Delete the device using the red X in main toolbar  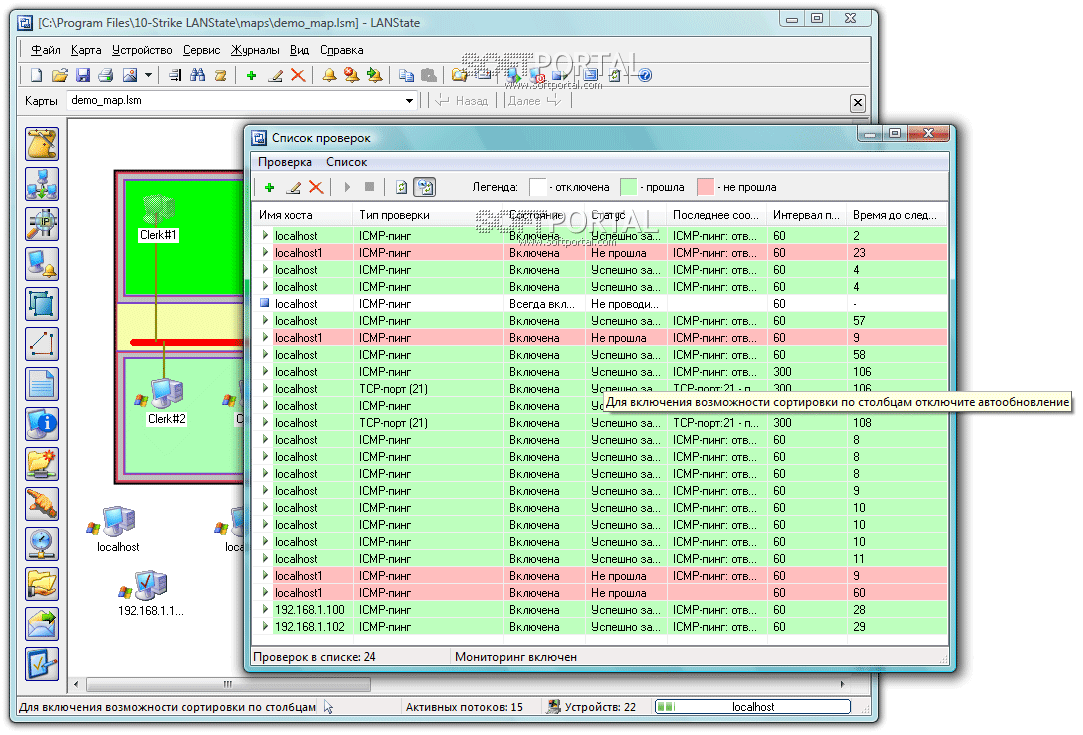pyautogui.click(x=298, y=75)
